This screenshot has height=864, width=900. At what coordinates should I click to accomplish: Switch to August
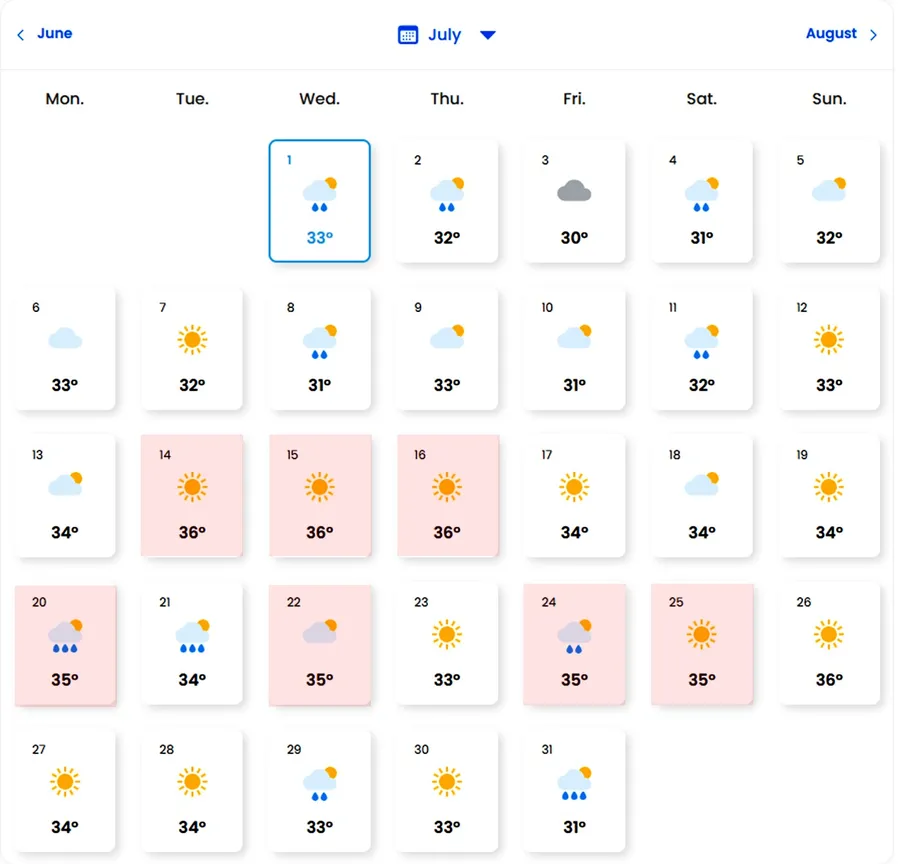pyautogui.click(x=832, y=33)
